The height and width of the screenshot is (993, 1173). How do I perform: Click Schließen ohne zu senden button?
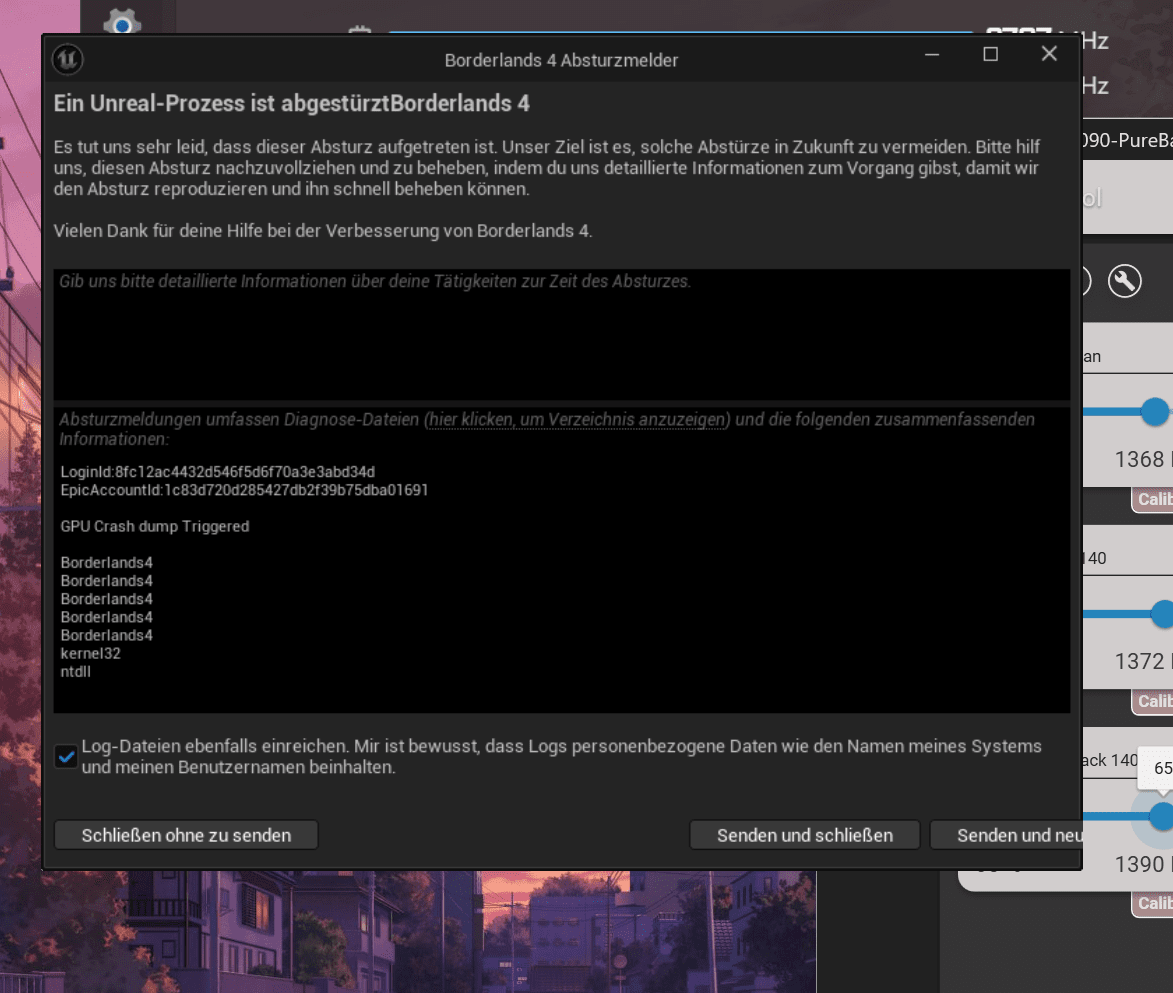coord(186,835)
